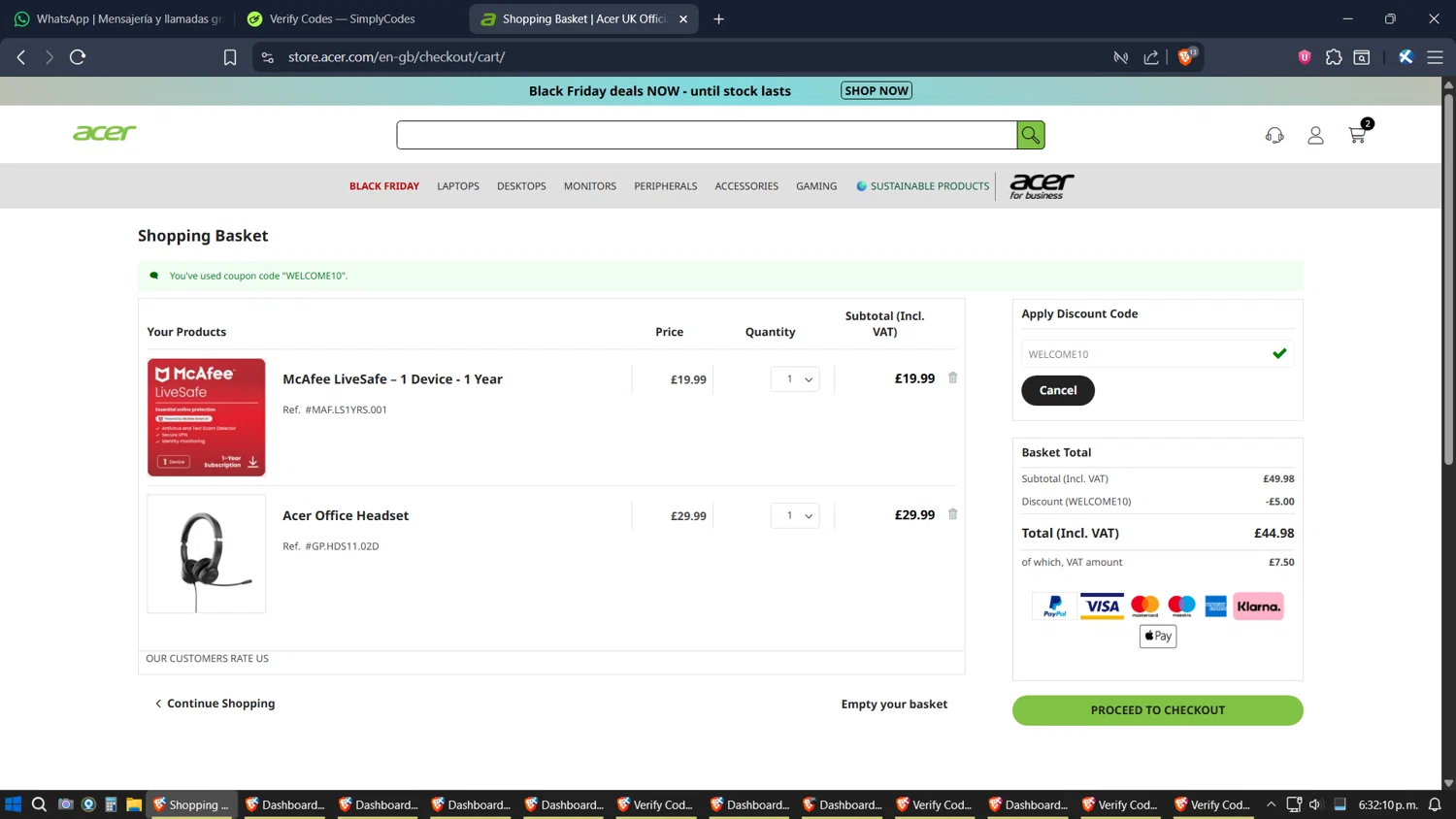Image resolution: width=1456 pixels, height=819 pixels.
Task: Click the site search input field
Action: click(x=707, y=135)
